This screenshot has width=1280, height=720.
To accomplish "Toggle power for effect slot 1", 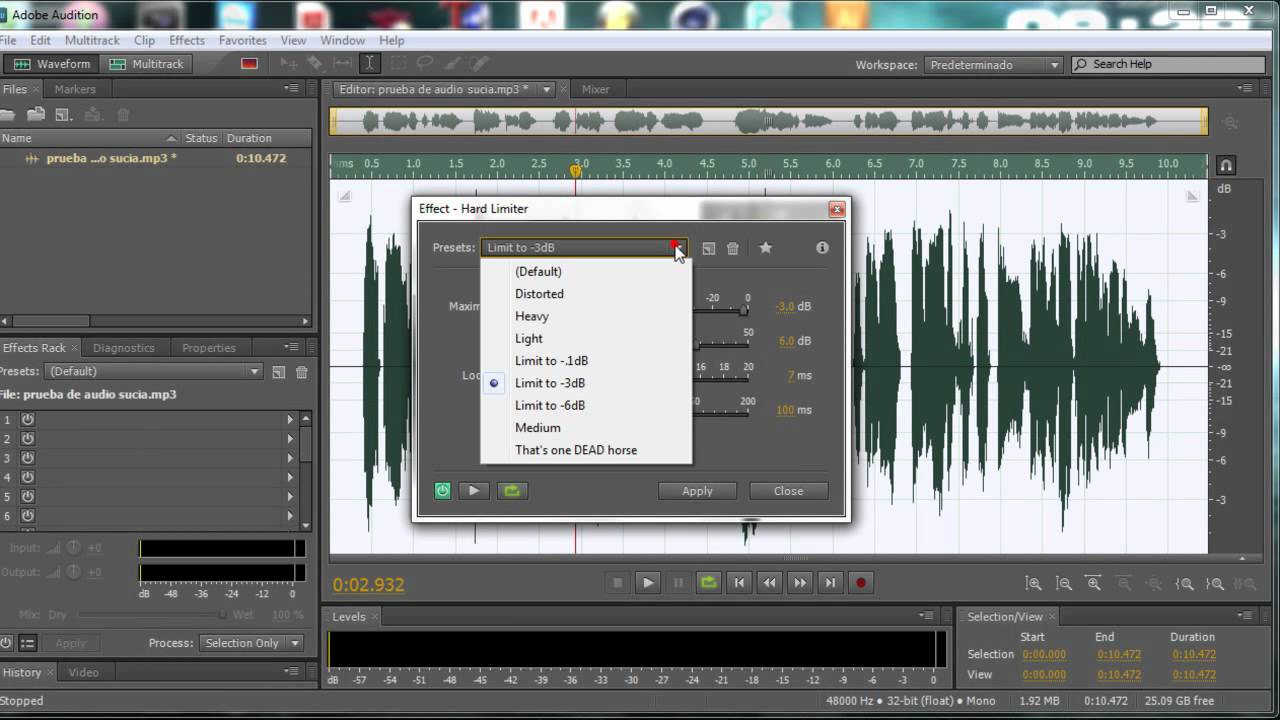I will [x=28, y=420].
